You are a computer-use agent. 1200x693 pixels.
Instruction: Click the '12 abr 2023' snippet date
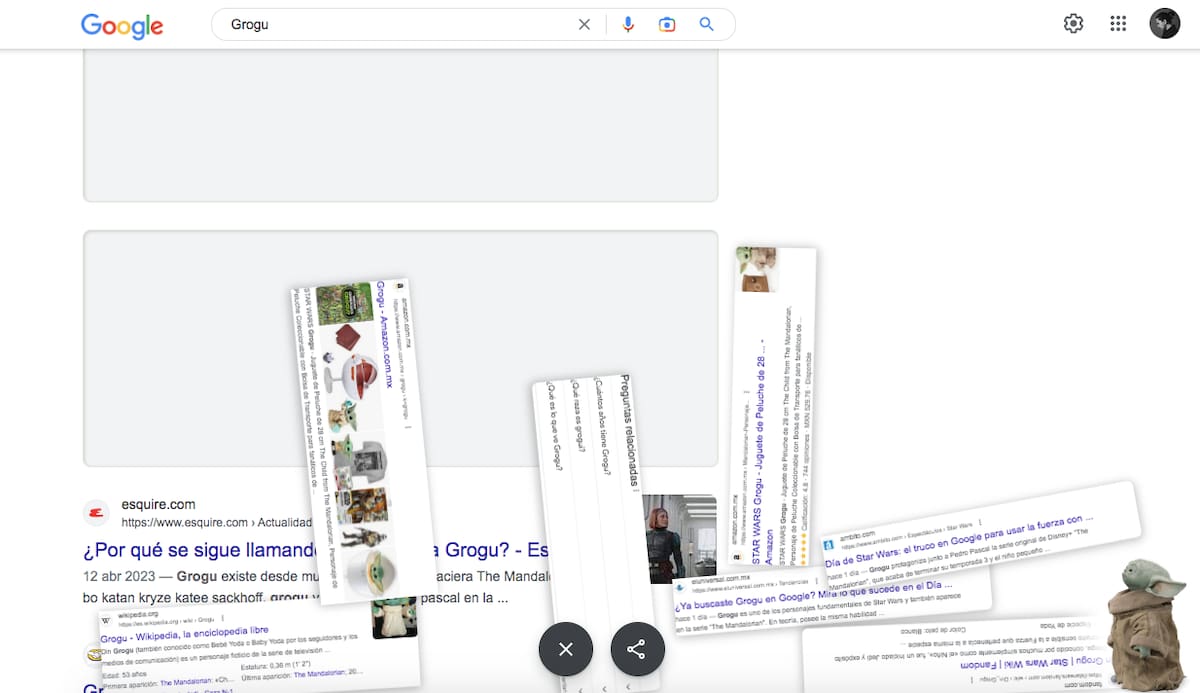coord(119,578)
